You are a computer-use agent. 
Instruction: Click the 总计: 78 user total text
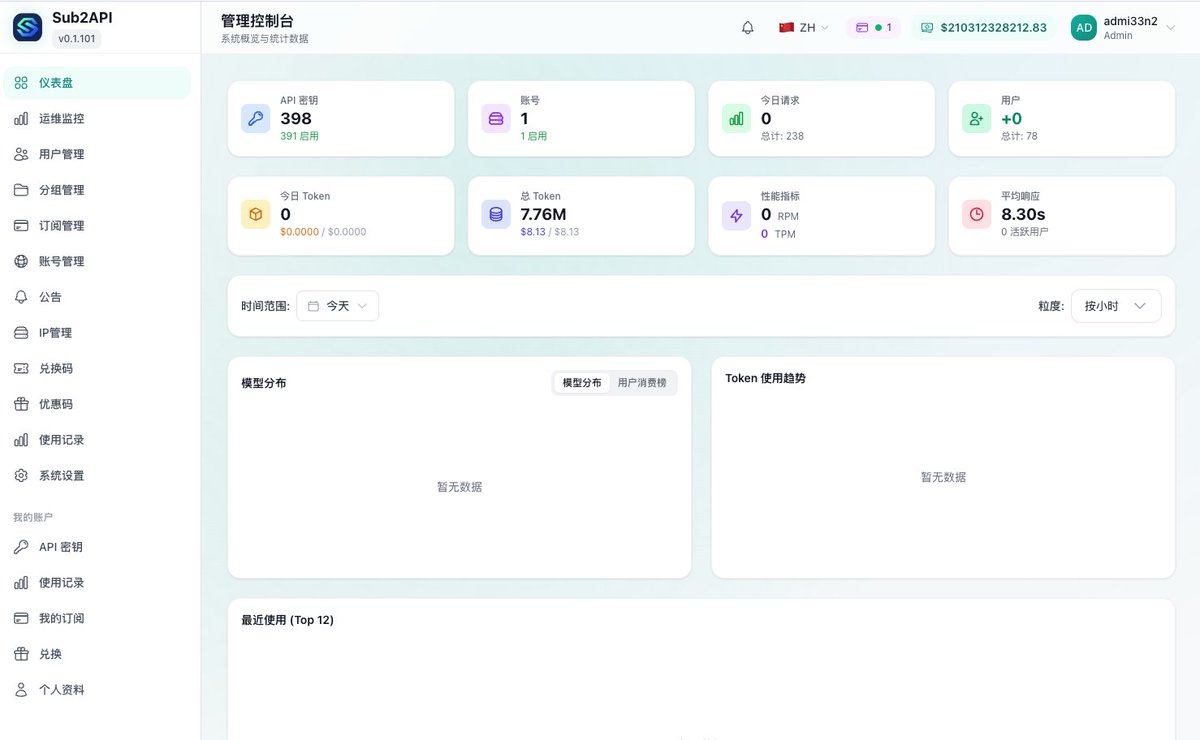tap(1019, 136)
